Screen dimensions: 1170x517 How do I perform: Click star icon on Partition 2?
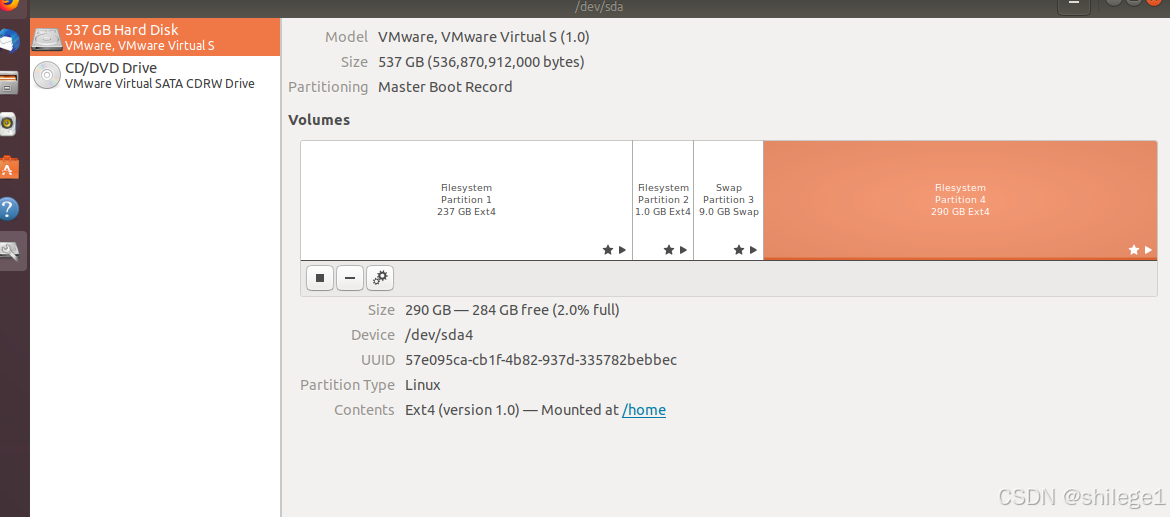pyautogui.click(x=669, y=250)
